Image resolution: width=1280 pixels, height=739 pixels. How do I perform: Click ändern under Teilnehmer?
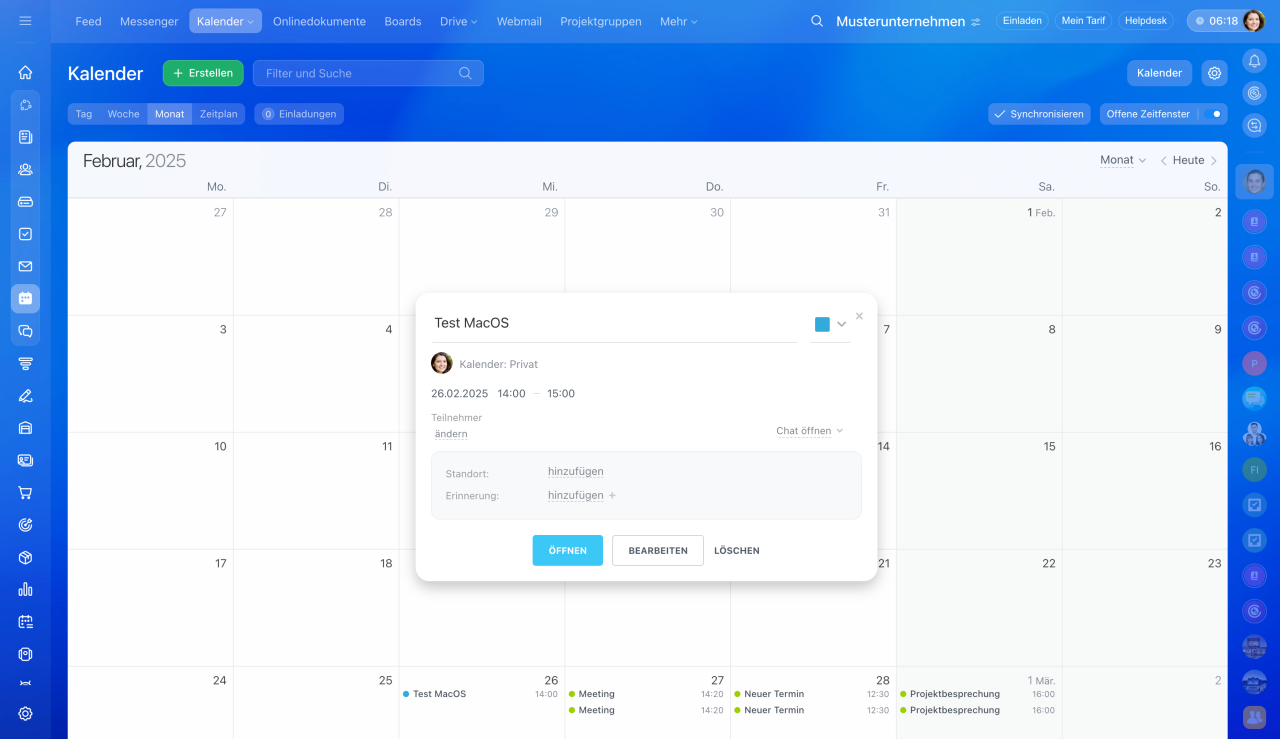[451, 434]
